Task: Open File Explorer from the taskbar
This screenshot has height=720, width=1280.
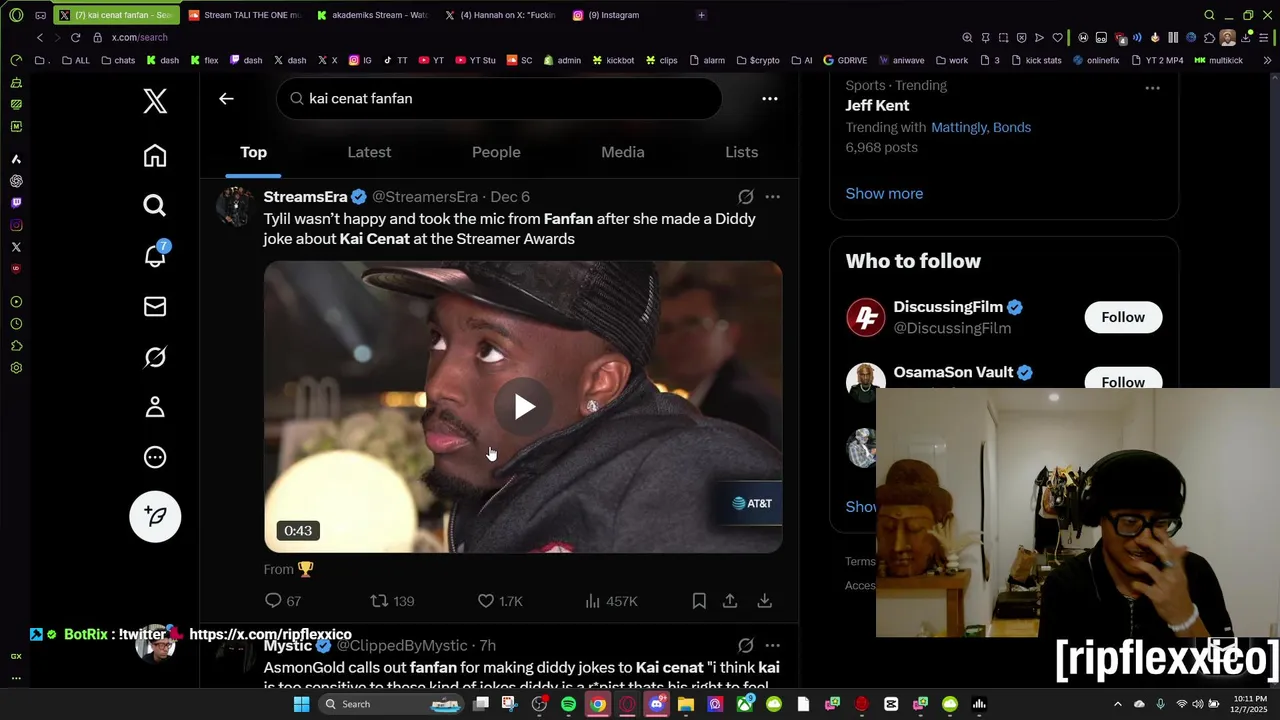Action: pos(686,704)
